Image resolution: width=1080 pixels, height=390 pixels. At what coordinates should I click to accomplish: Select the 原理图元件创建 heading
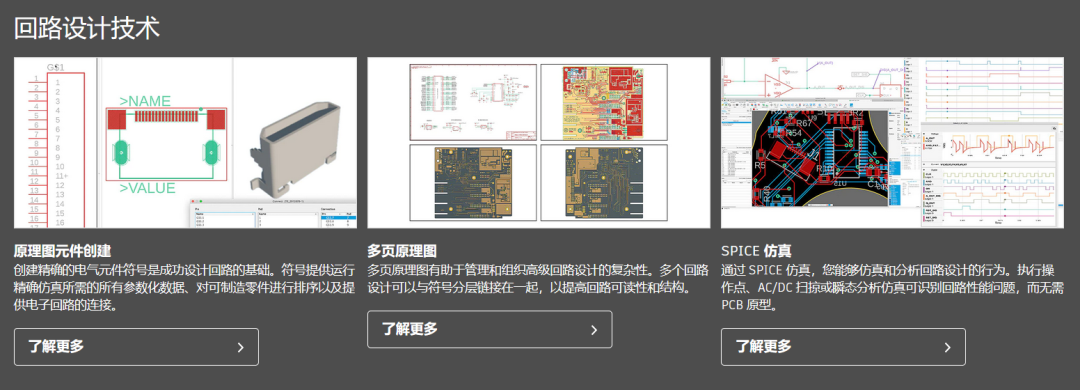click(63, 251)
